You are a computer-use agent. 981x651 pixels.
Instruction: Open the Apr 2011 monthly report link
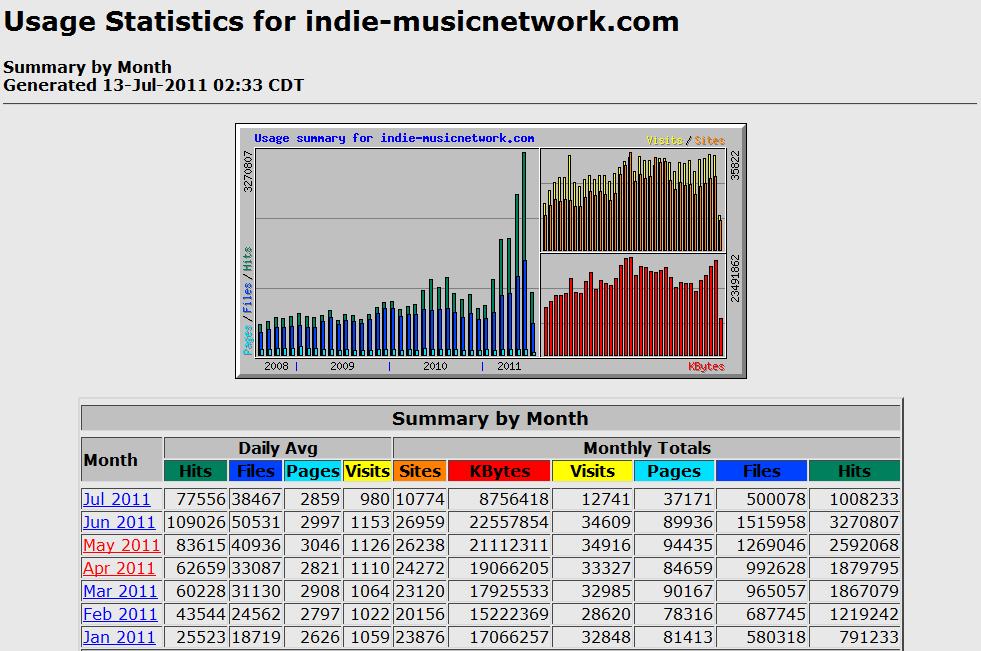[119, 568]
